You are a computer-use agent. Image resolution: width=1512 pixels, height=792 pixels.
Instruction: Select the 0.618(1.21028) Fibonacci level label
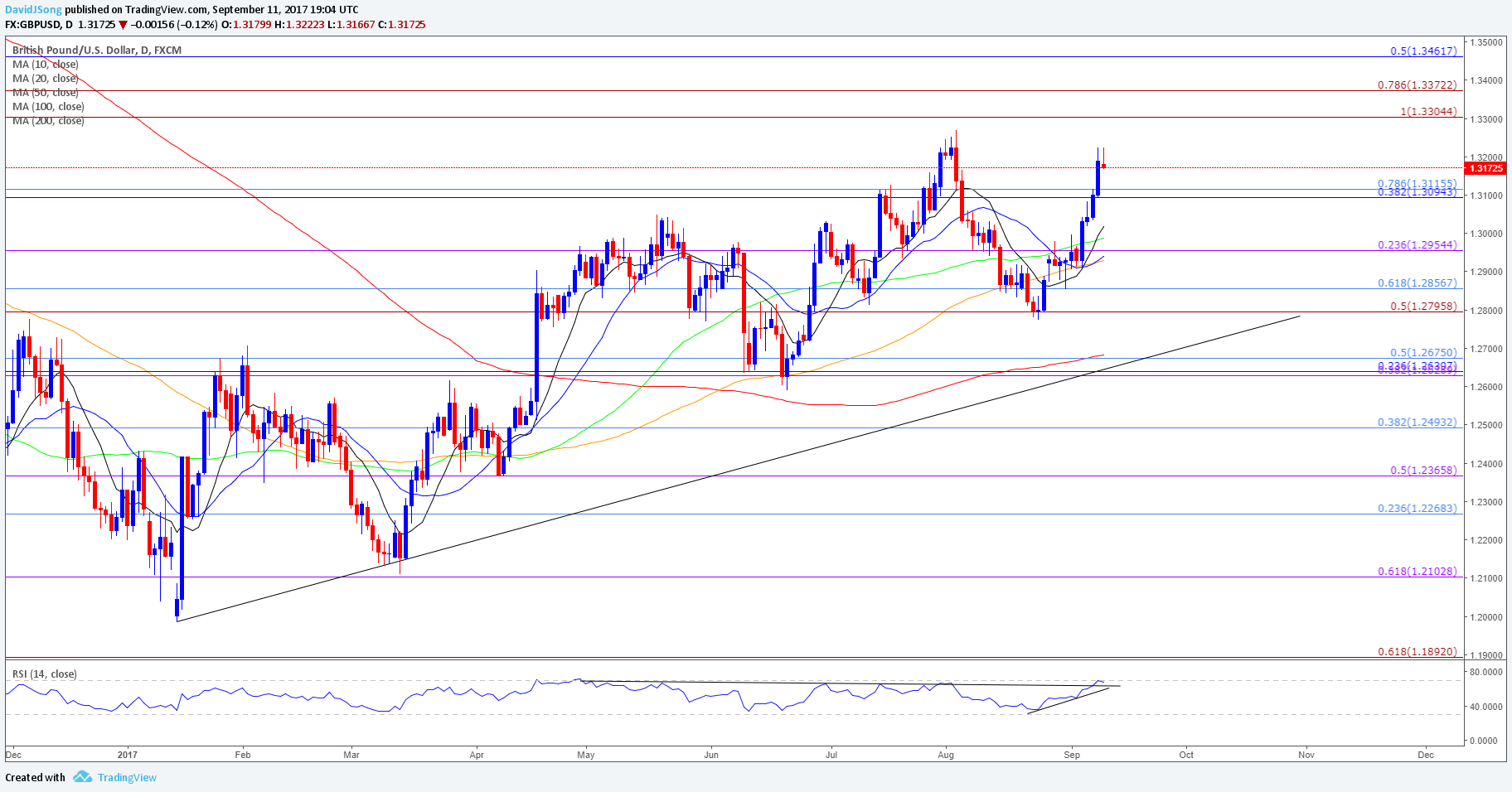(1417, 572)
